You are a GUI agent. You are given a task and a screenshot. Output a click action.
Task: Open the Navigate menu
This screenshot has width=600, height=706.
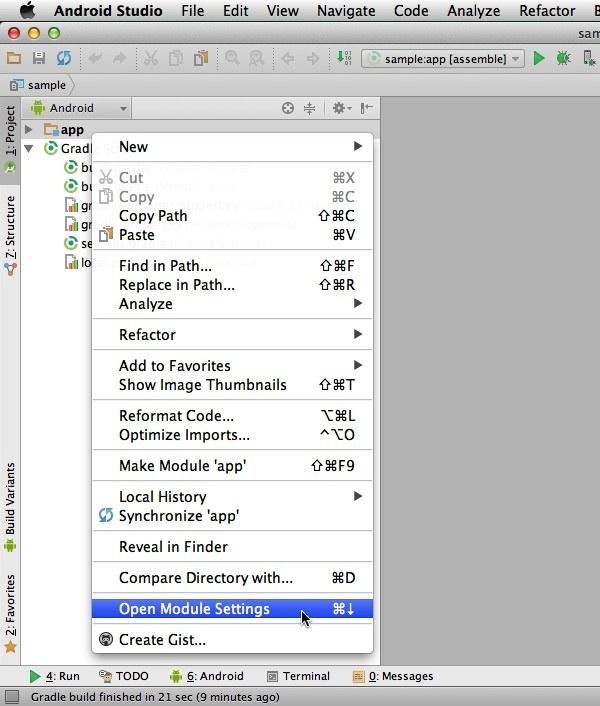(x=346, y=10)
